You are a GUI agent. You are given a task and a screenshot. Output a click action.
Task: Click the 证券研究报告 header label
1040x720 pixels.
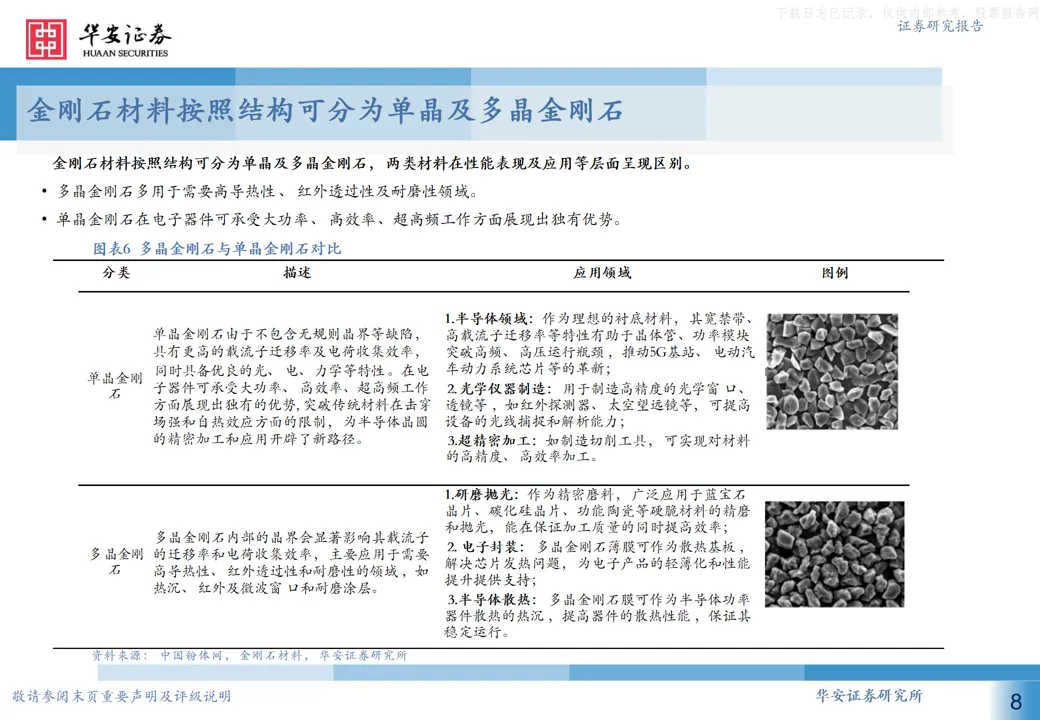coord(940,26)
